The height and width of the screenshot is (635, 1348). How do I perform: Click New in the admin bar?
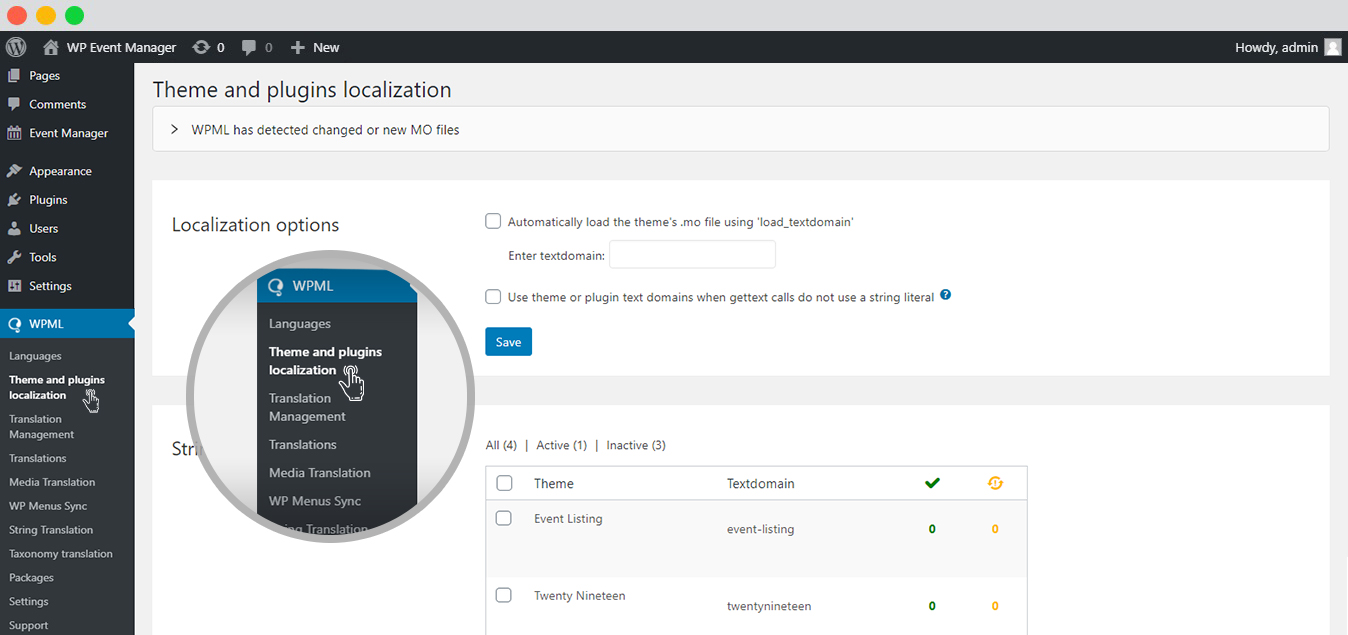tap(326, 47)
